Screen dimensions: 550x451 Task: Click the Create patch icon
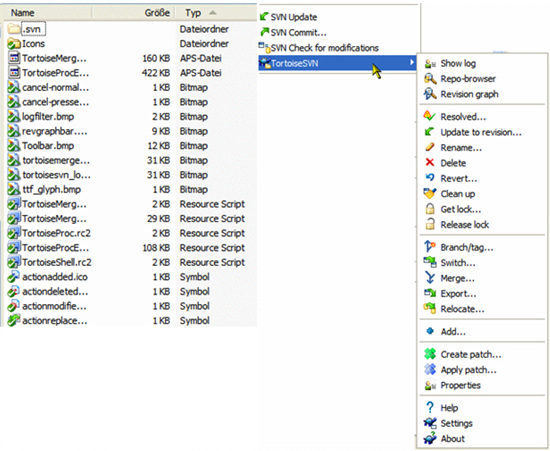click(x=430, y=354)
